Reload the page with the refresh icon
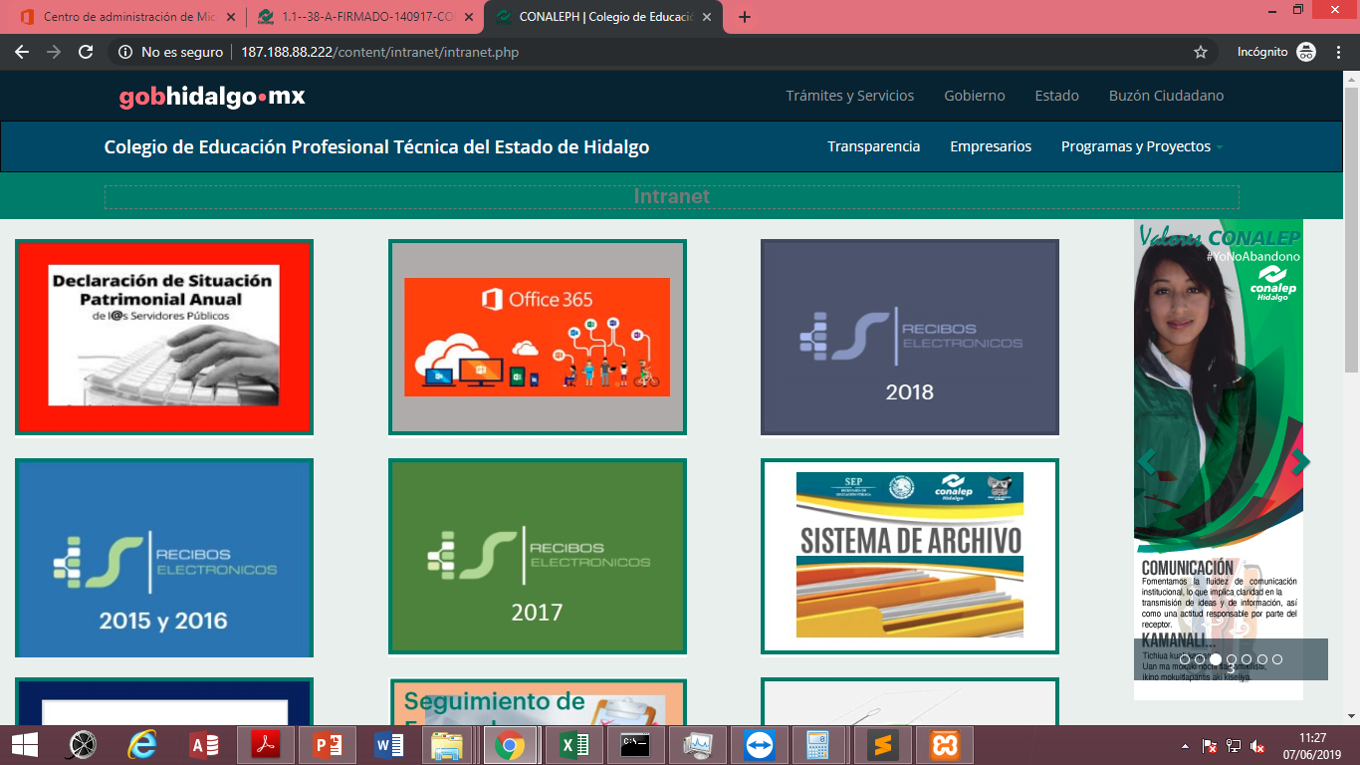 86,52
